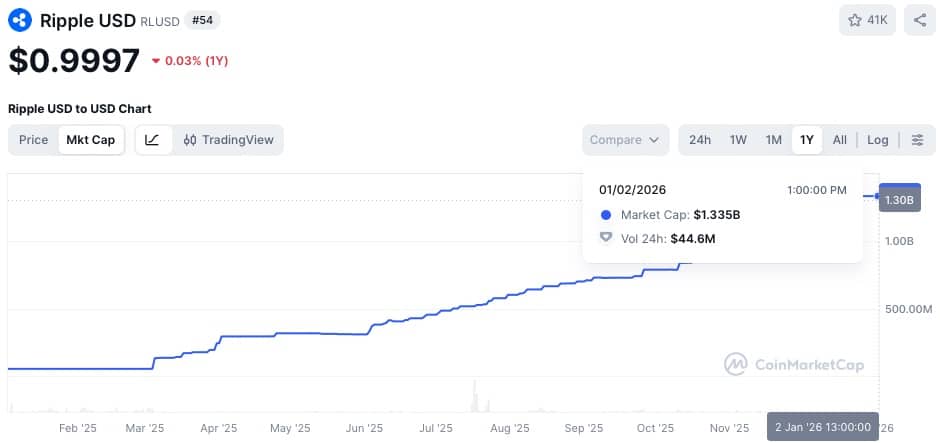This screenshot has height=443, width=940.
Task: Select the Mkt Cap tab
Action: tap(91, 140)
